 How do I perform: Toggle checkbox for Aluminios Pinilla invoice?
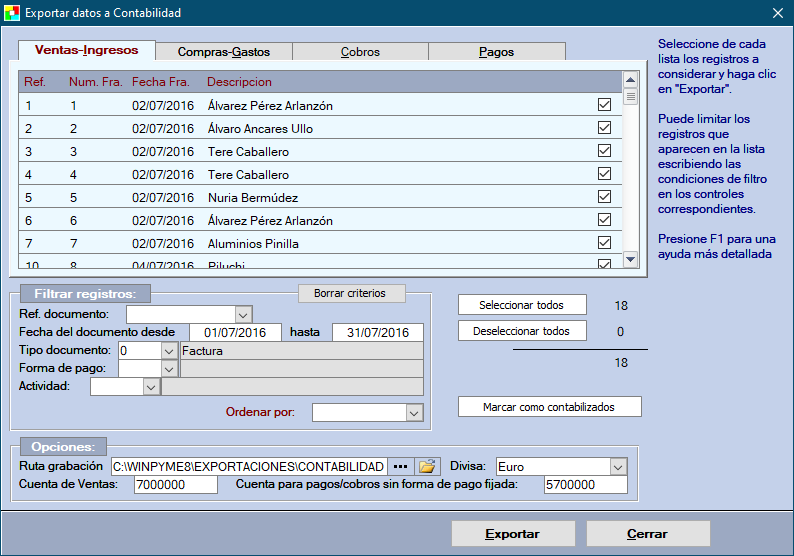604,243
